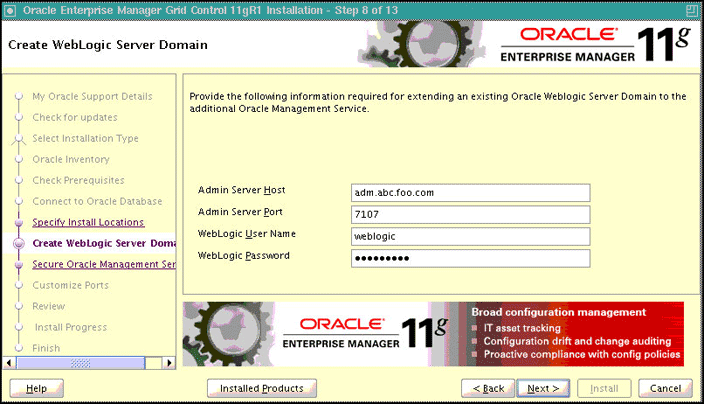Open the Secure Oracle Management Service step link
The image size is (704, 404).
(x=104, y=264)
